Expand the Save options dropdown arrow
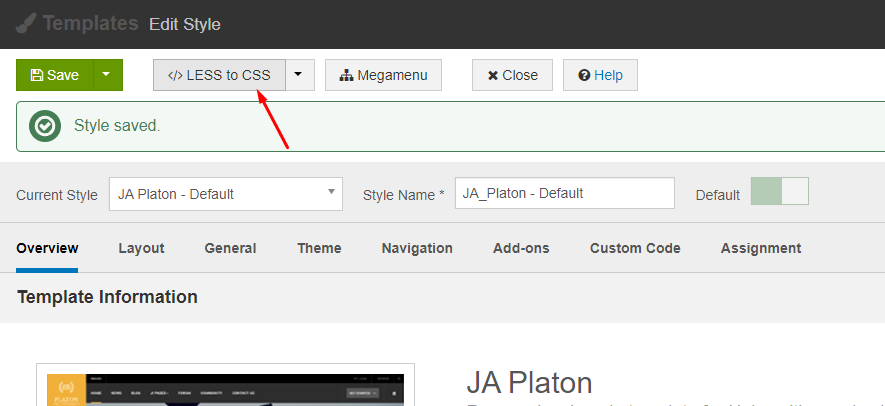 108,75
